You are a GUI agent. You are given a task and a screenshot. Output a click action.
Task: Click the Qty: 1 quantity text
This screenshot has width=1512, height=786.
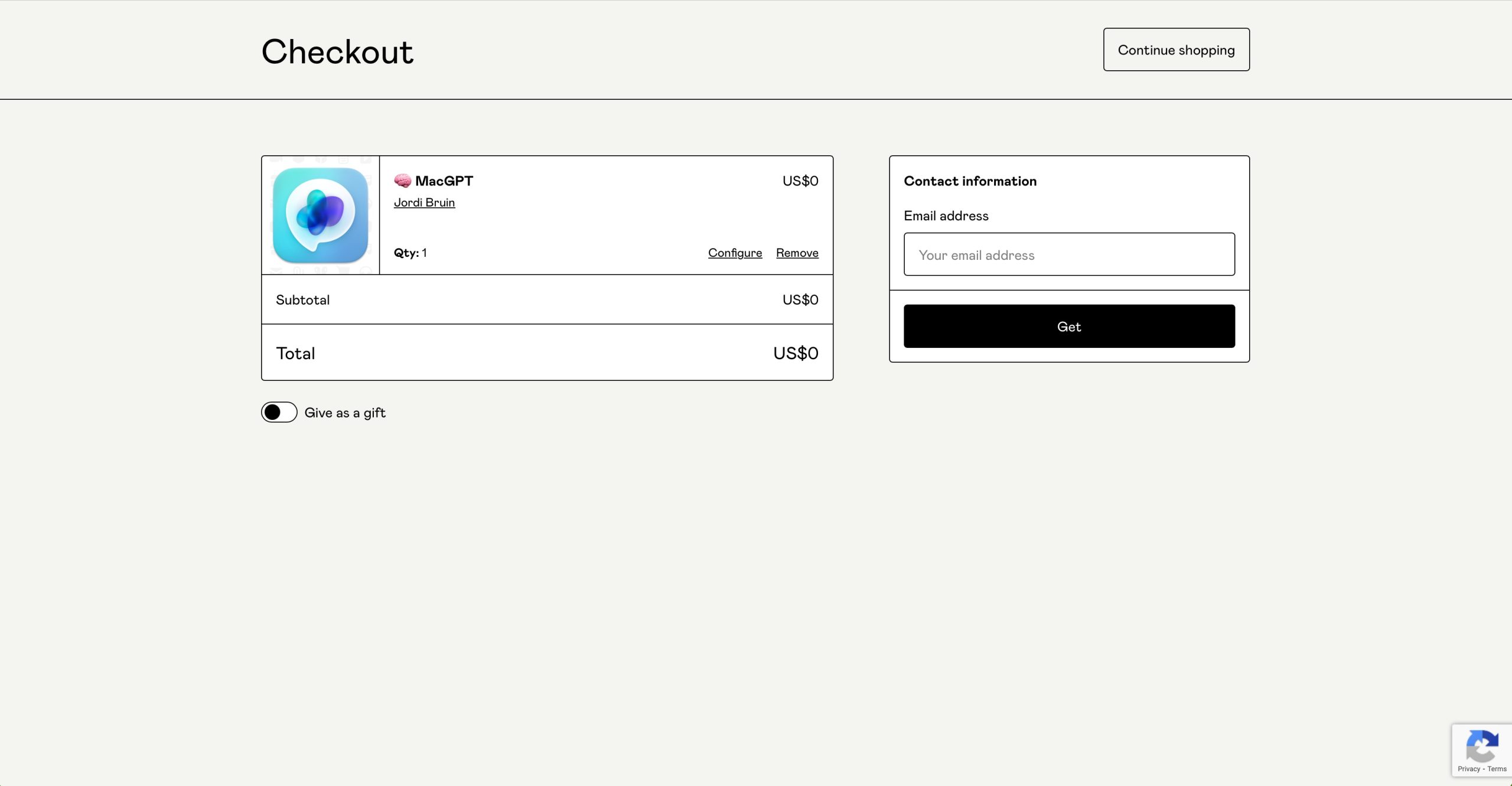click(410, 253)
